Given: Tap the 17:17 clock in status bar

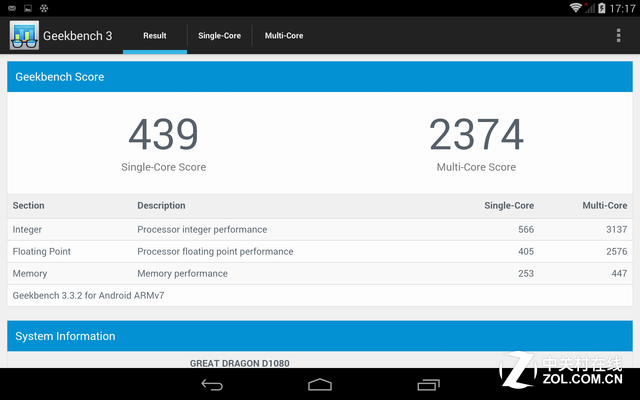Looking at the screenshot, I should [x=622, y=8].
